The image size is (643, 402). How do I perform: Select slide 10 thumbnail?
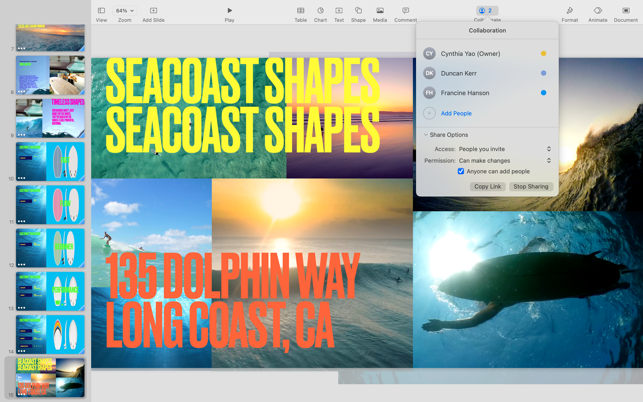click(50, 162)
